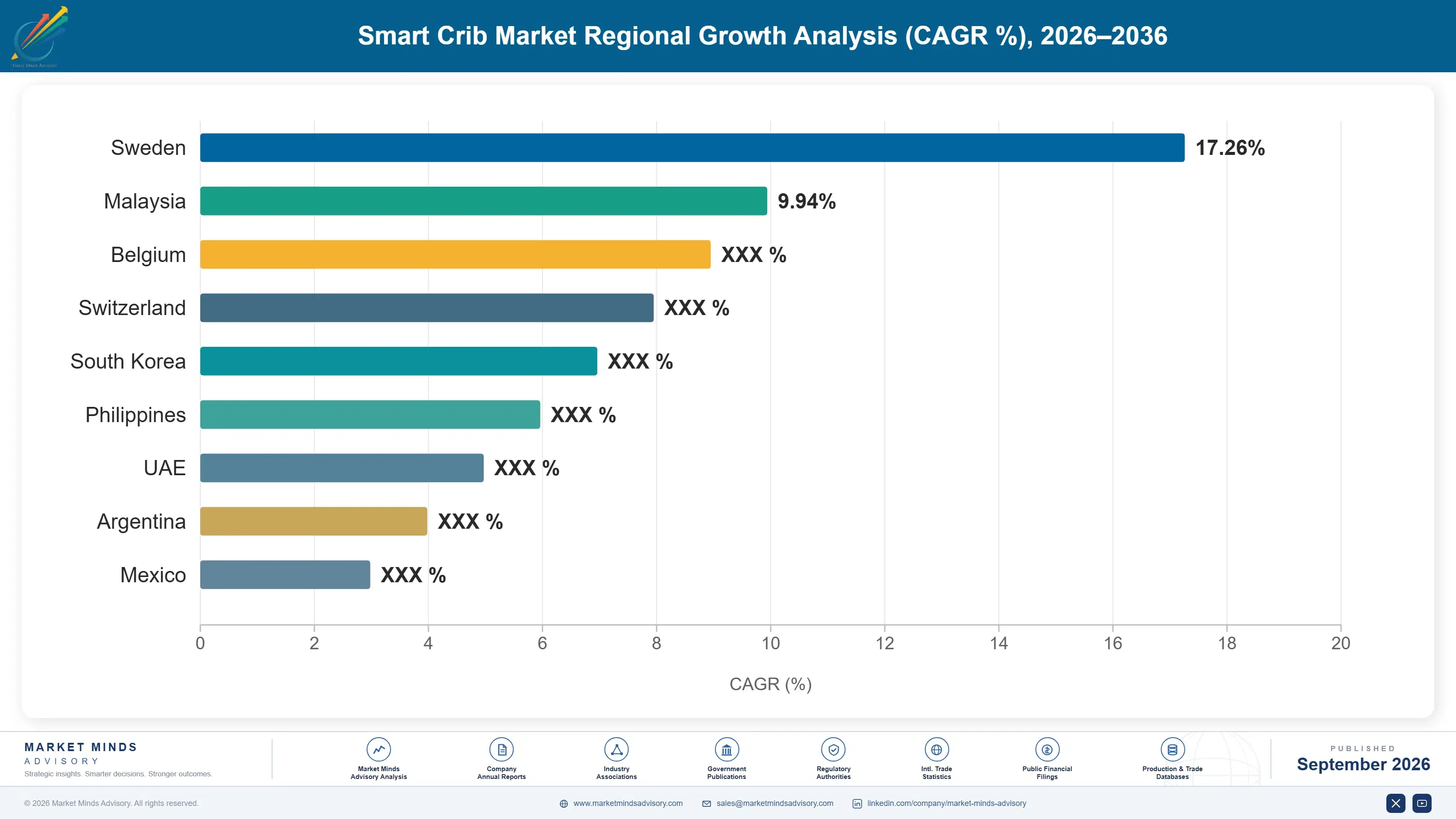Click the Sweden blue bar
Image resolution: width=1456 pixels, height=819 pixels.
692,148
